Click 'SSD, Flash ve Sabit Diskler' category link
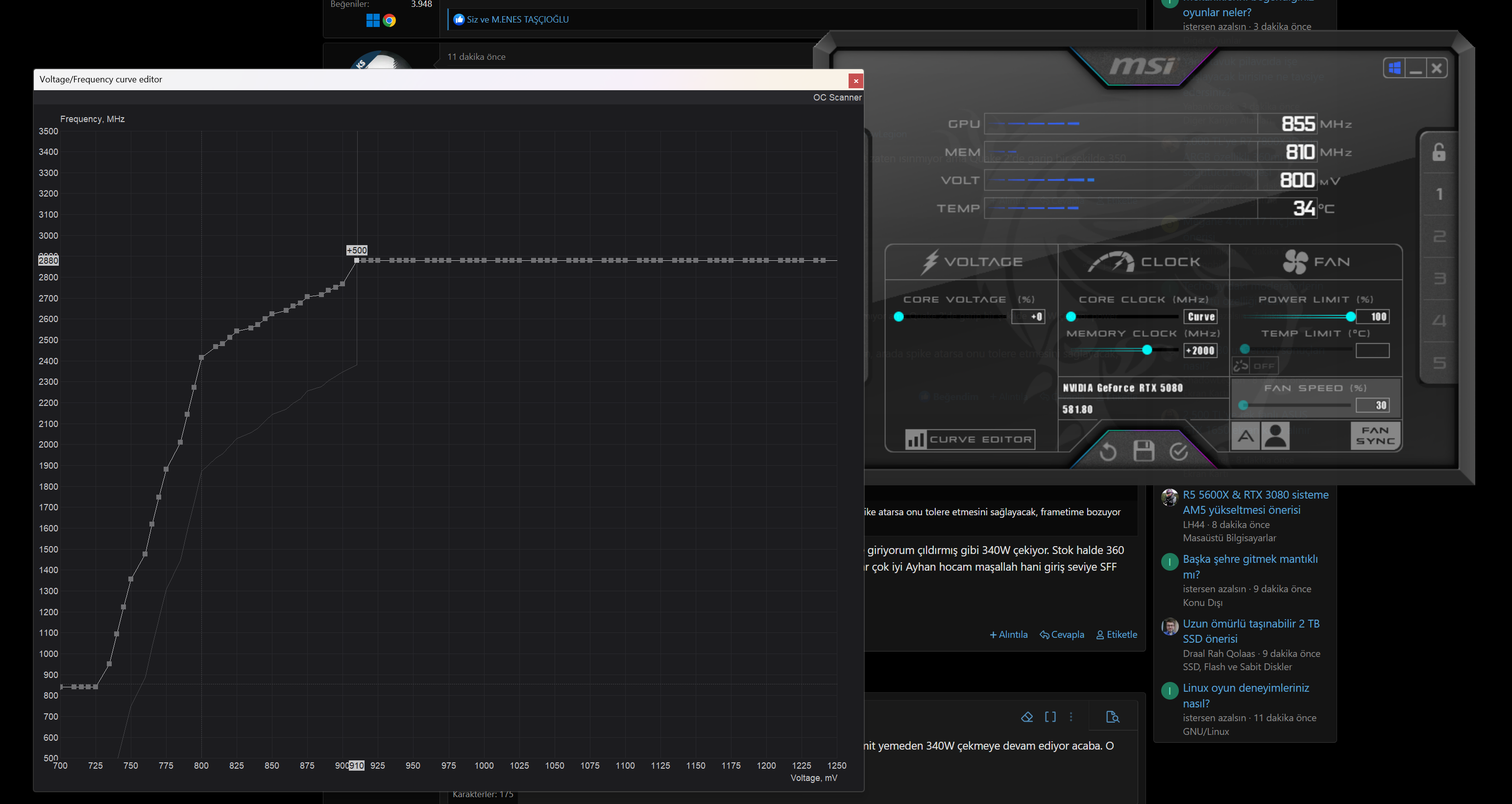Screen dimensions: 1512x804 click(x=1237, y=667)
